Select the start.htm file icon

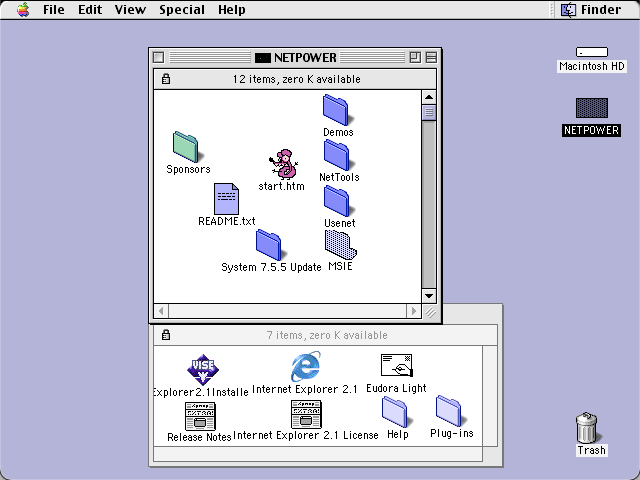283,164
